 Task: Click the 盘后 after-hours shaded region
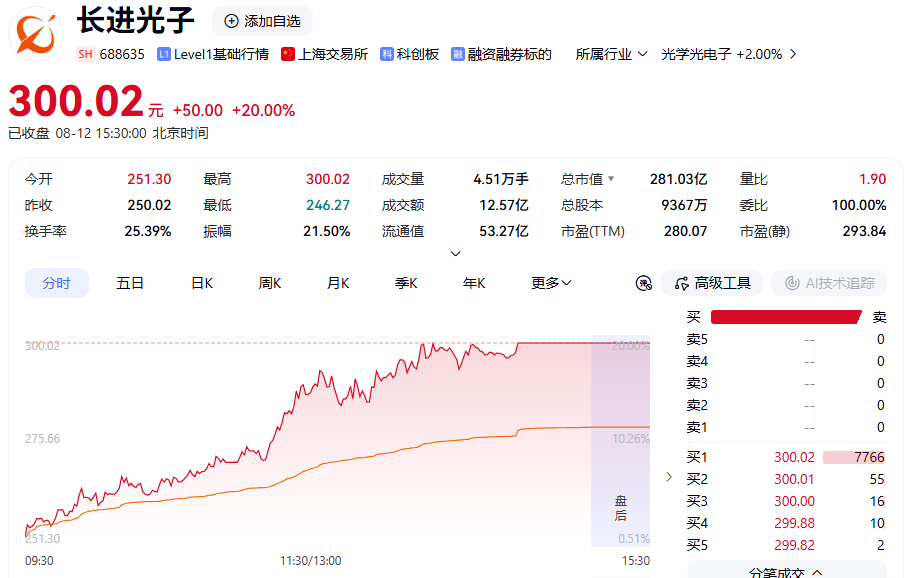tap(621, 441)
